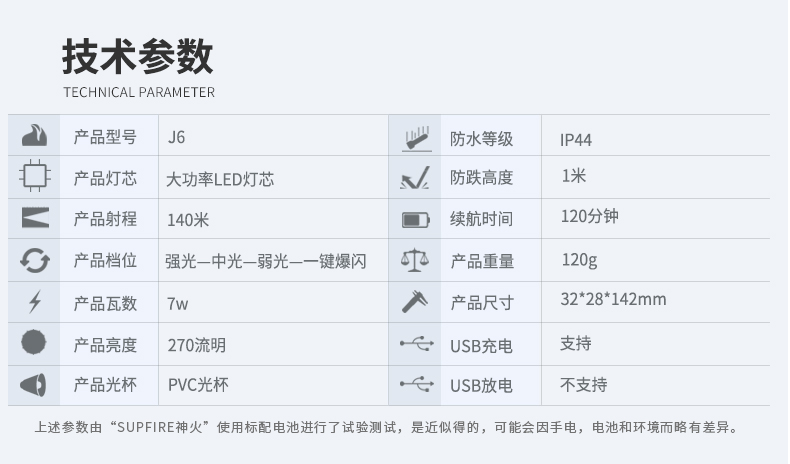
Task: Click the waterproof rain icon beside 防水等级
Action: (x=416, y=139)
